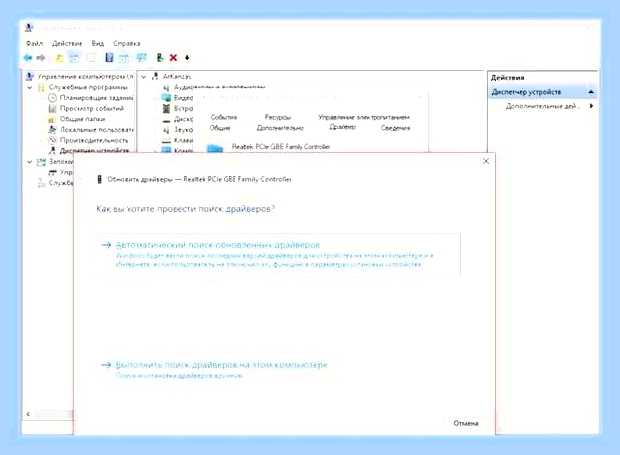The height and width of the screenshot is (455, 620).
Task: Select the Звуковые device category
Action: [183, 129]
